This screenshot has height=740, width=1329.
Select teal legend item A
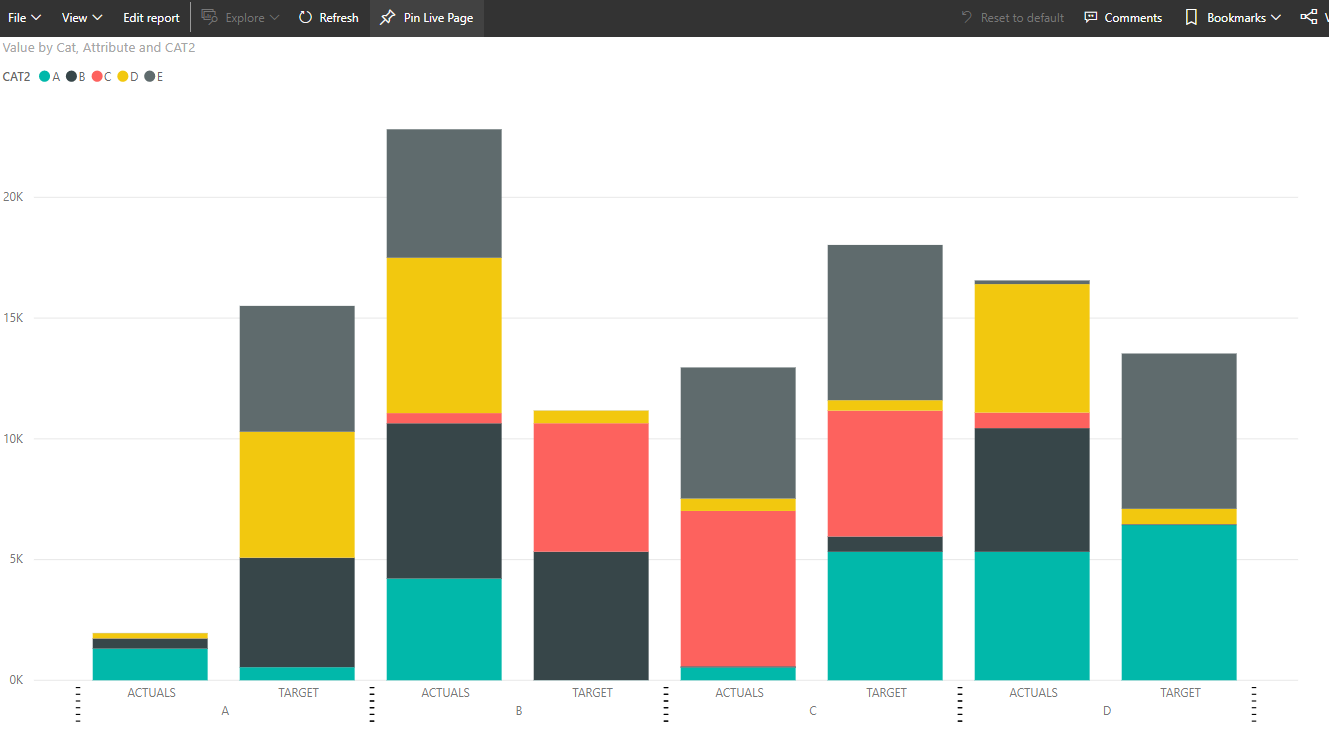pos(50,77)
